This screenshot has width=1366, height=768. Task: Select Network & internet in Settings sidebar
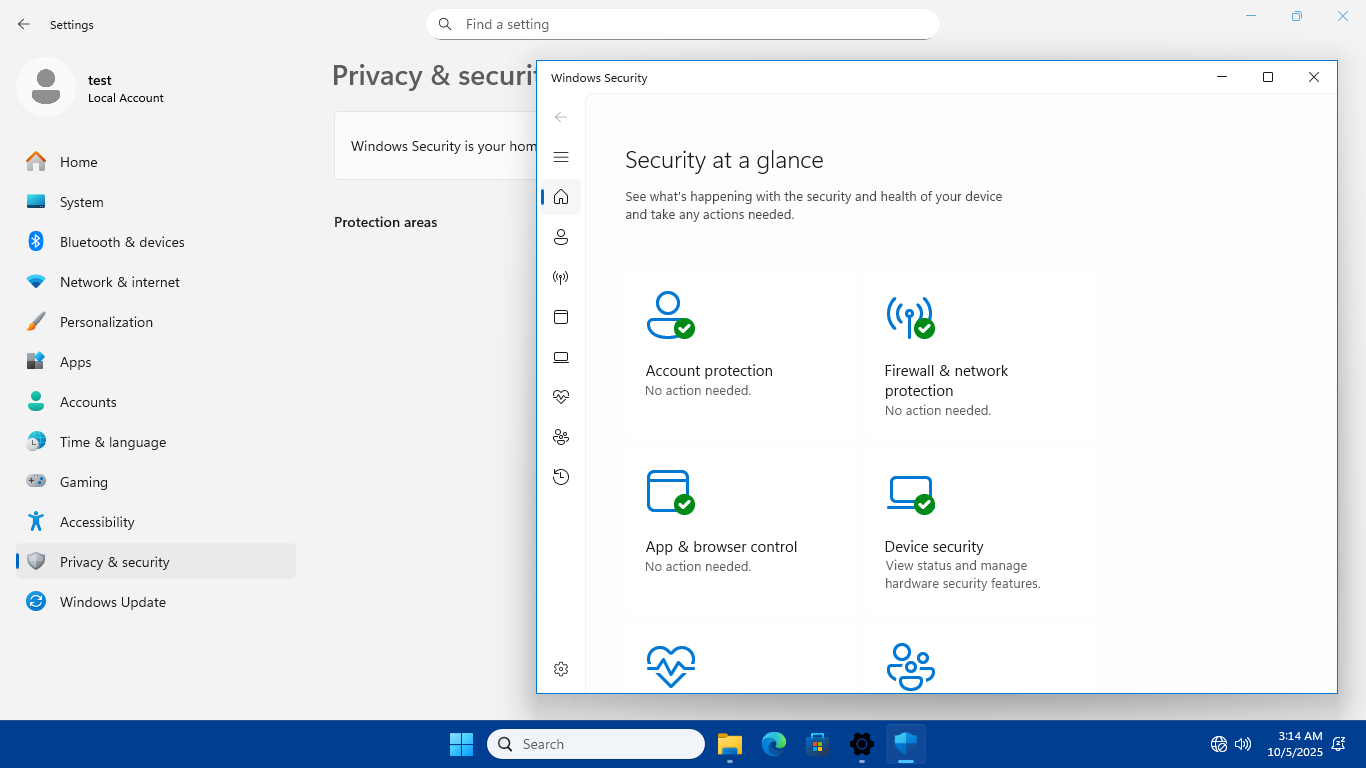[120, 282]
